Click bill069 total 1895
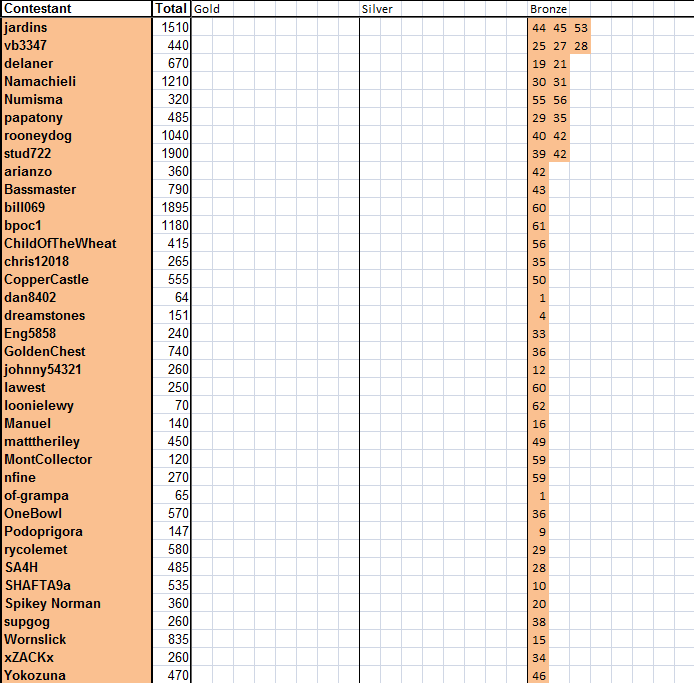694x683 pixels. click(x=171, y=208)
